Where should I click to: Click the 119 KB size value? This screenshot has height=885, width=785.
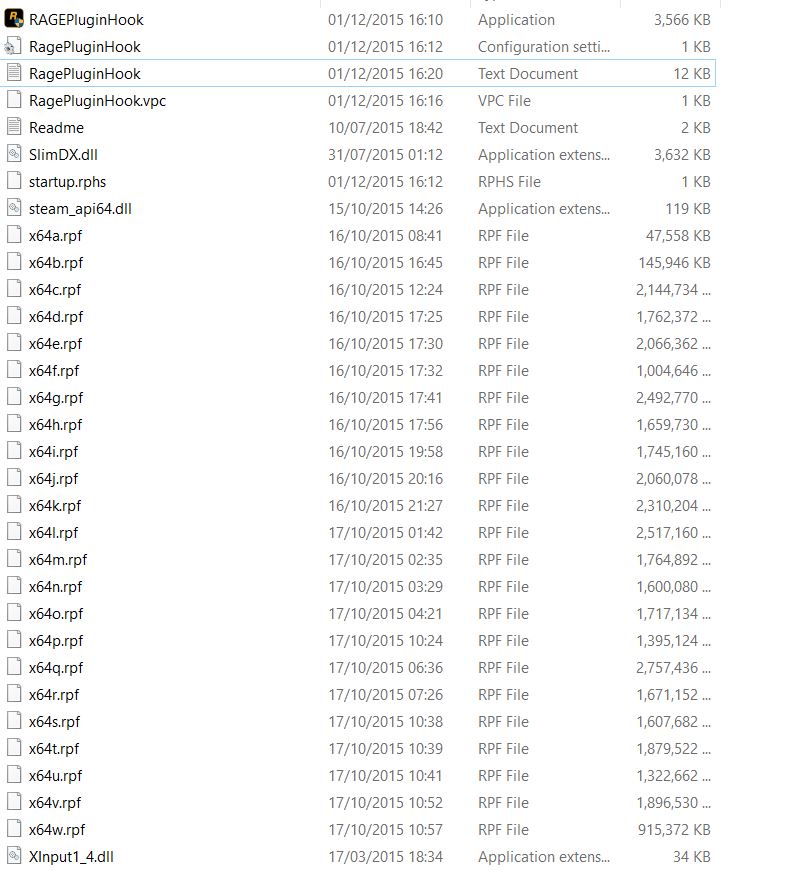[688, 209]
